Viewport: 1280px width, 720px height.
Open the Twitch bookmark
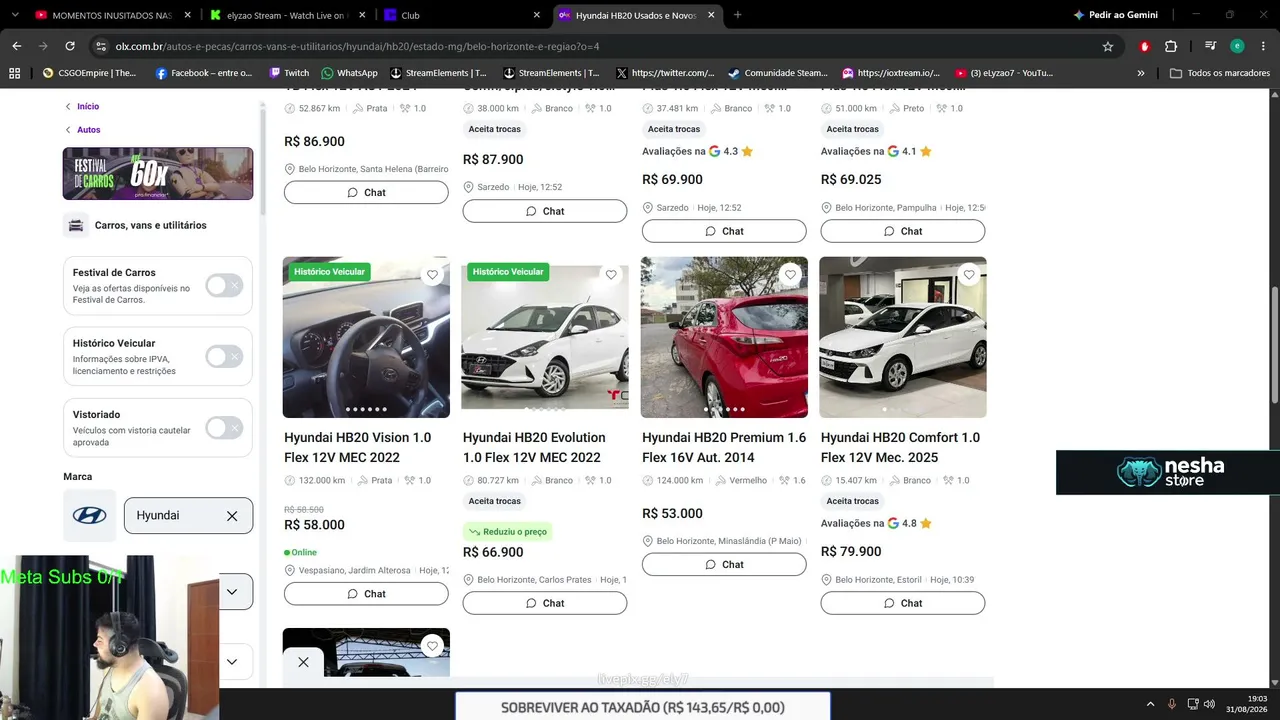click(x=289, y=73)
